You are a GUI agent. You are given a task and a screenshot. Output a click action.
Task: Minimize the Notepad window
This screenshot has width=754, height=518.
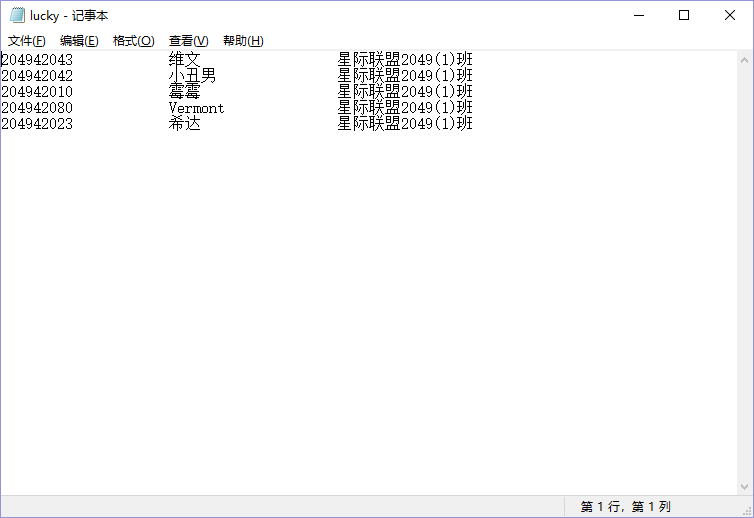pyautogui.click(x=639, y=15)
